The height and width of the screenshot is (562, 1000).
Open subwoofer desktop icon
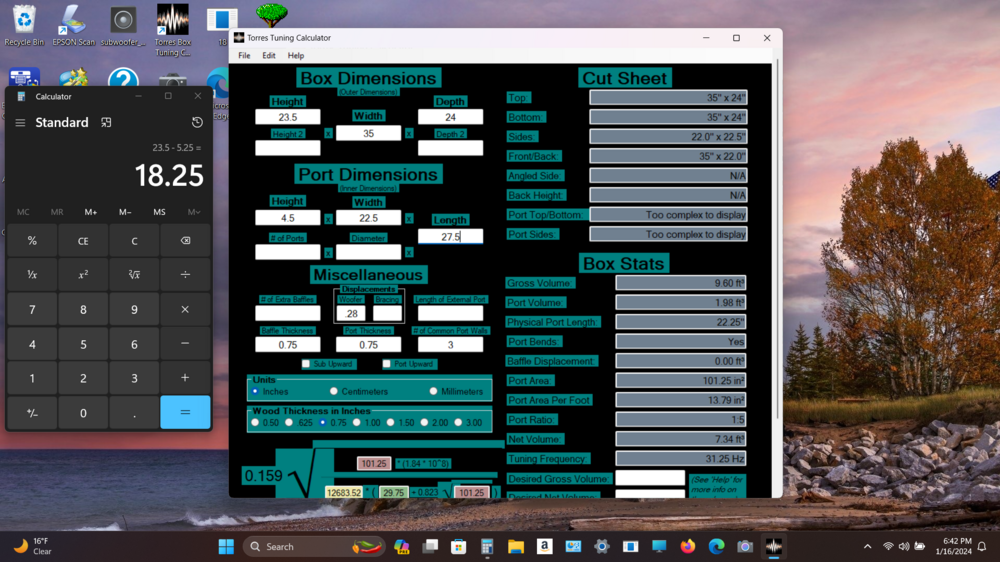123,26
